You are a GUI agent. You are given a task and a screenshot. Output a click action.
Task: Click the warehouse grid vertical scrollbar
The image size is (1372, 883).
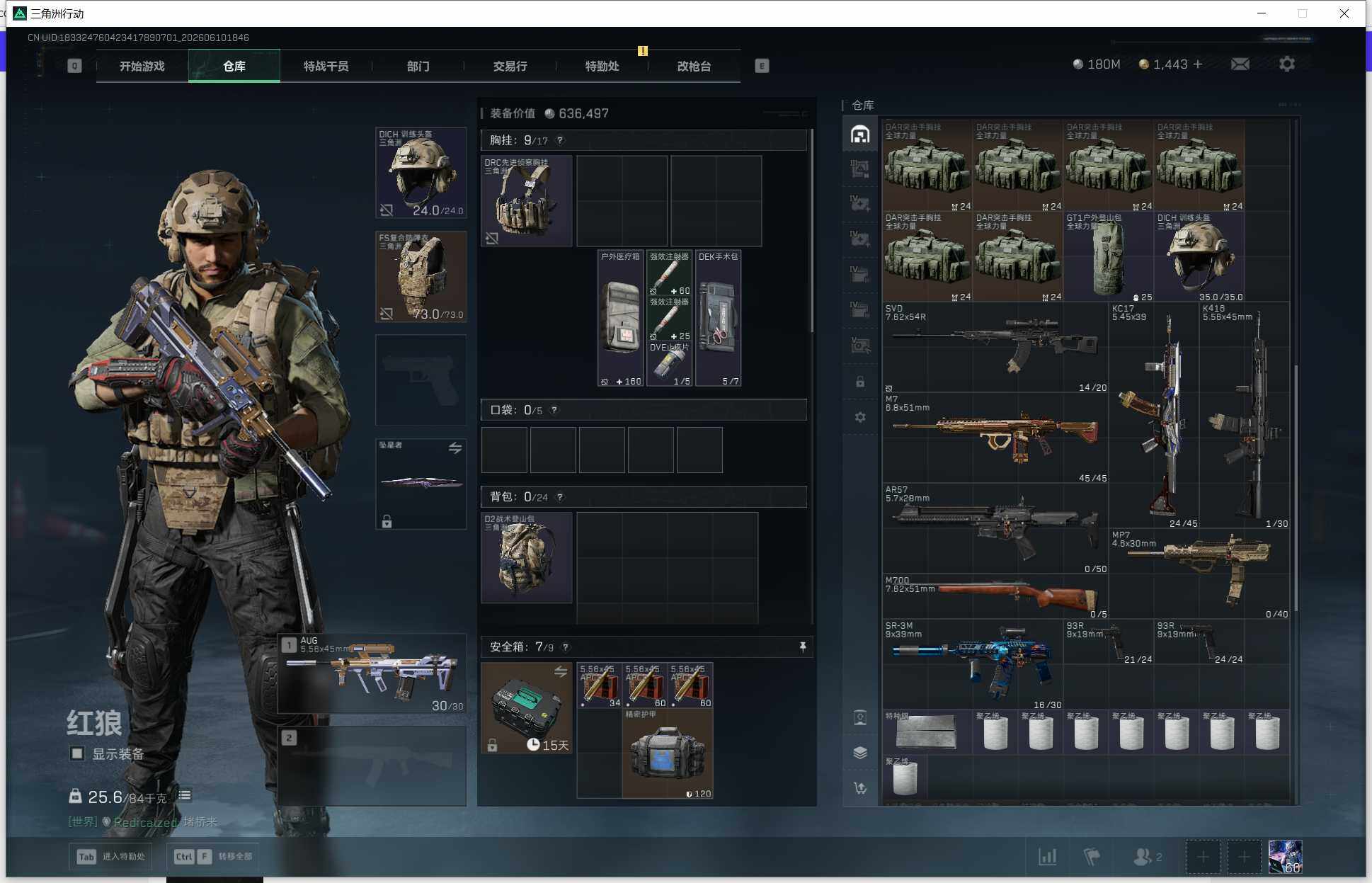pyautogui.click(x=1296, y=488)
